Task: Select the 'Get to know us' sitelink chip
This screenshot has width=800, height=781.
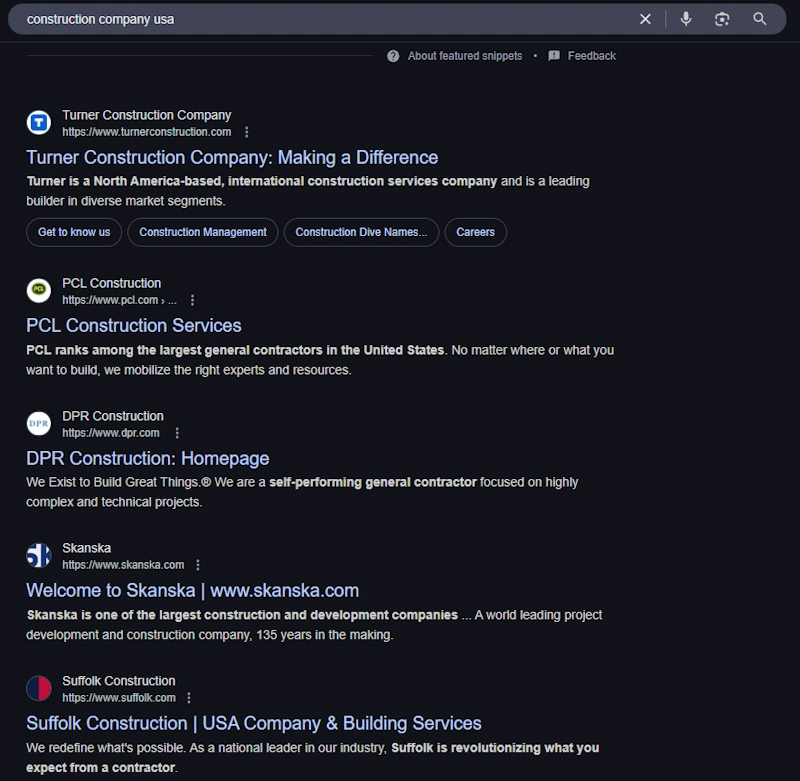Action: click(74, 232)
